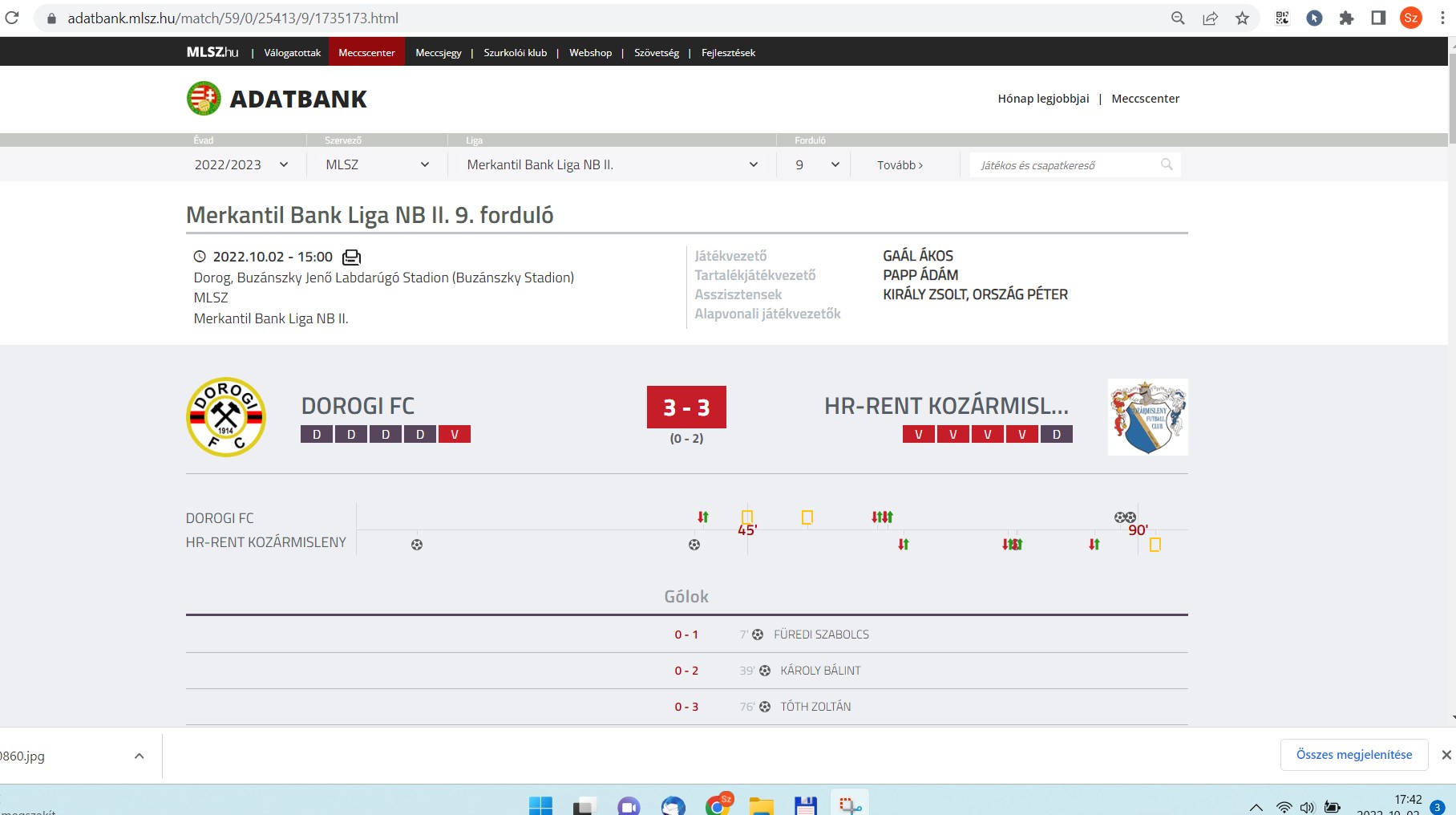Open the Liga Merkantil Bank Liga dropdown
Screen dimensions: 1456x815
pos(612,164)
